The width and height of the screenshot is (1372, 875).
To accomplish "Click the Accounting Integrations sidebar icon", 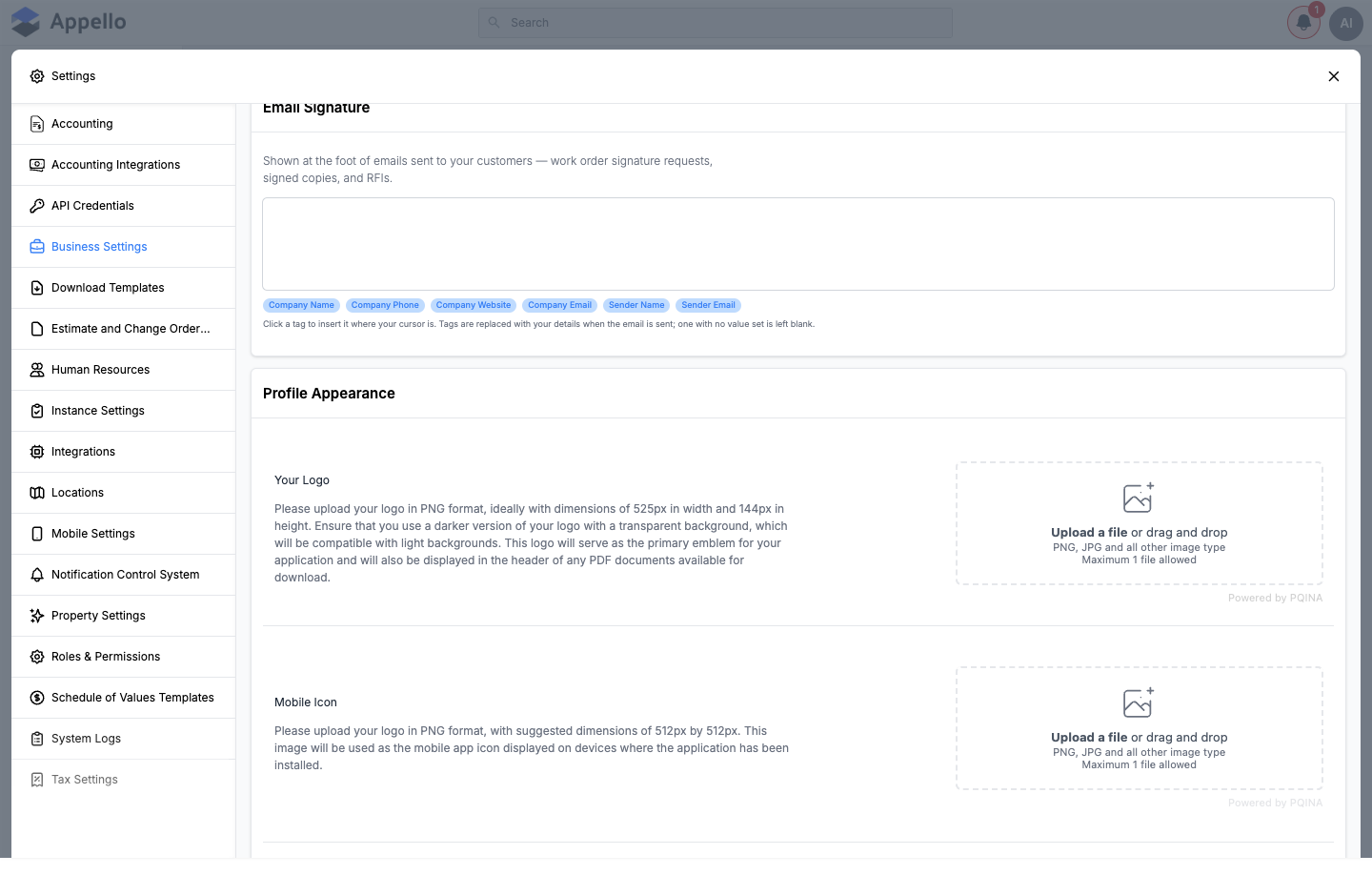I will pyautogui.click(x=37, y=165).
